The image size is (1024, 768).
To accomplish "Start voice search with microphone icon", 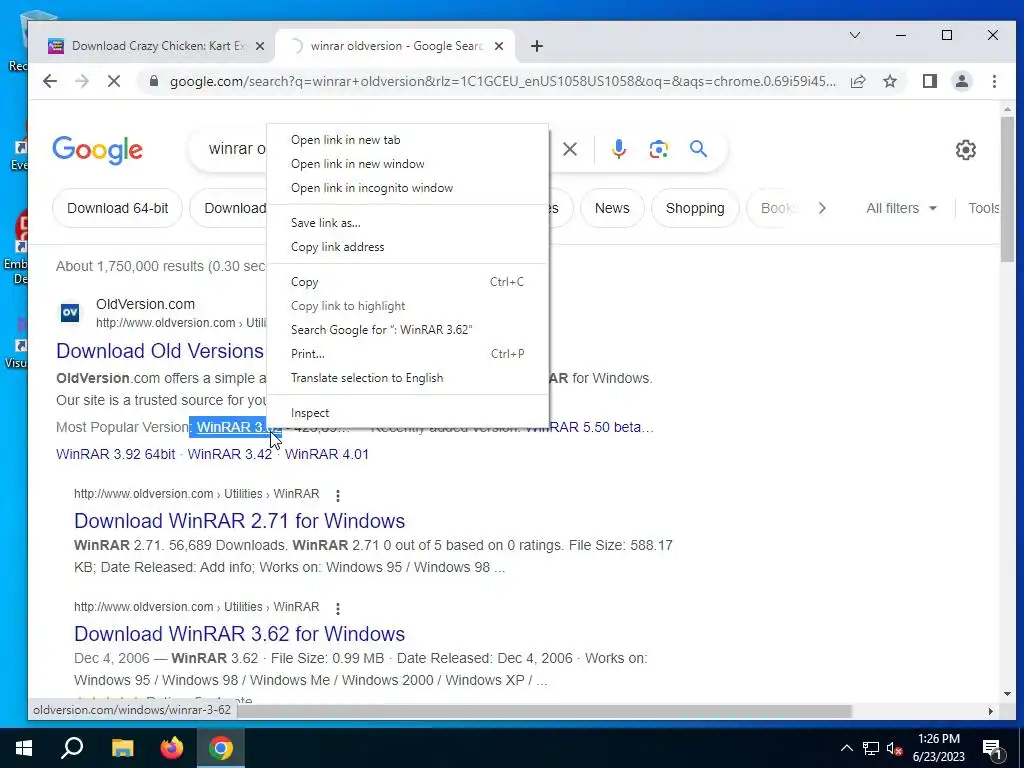I will [x=618, y=149].
